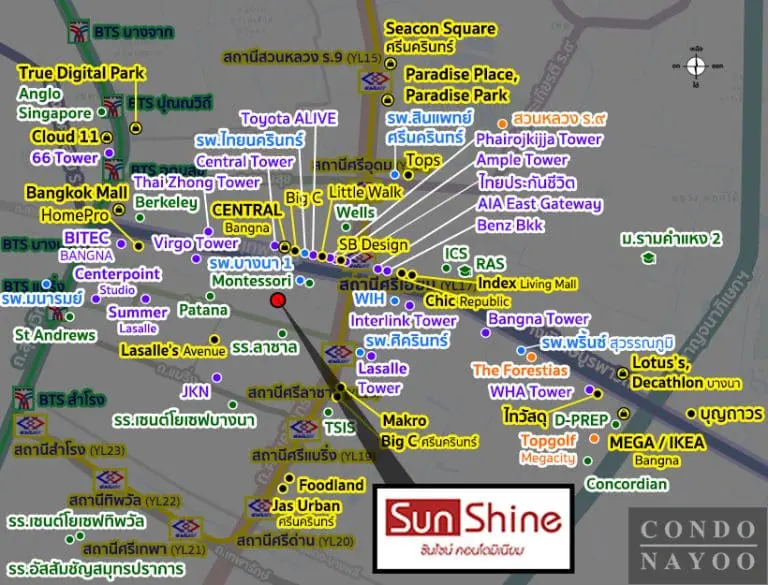Click the Toyota ALIVE label
Screen dimensions: 768x585
point(288,119)
